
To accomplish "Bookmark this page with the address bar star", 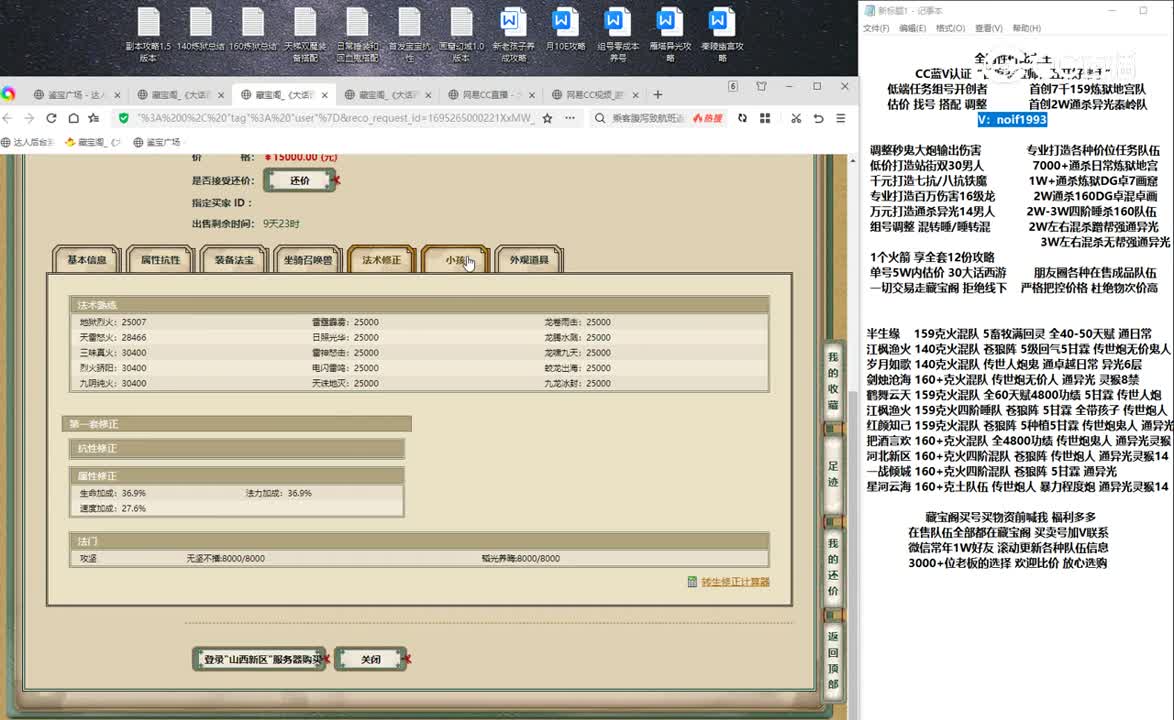I will (x=547, y=118).
